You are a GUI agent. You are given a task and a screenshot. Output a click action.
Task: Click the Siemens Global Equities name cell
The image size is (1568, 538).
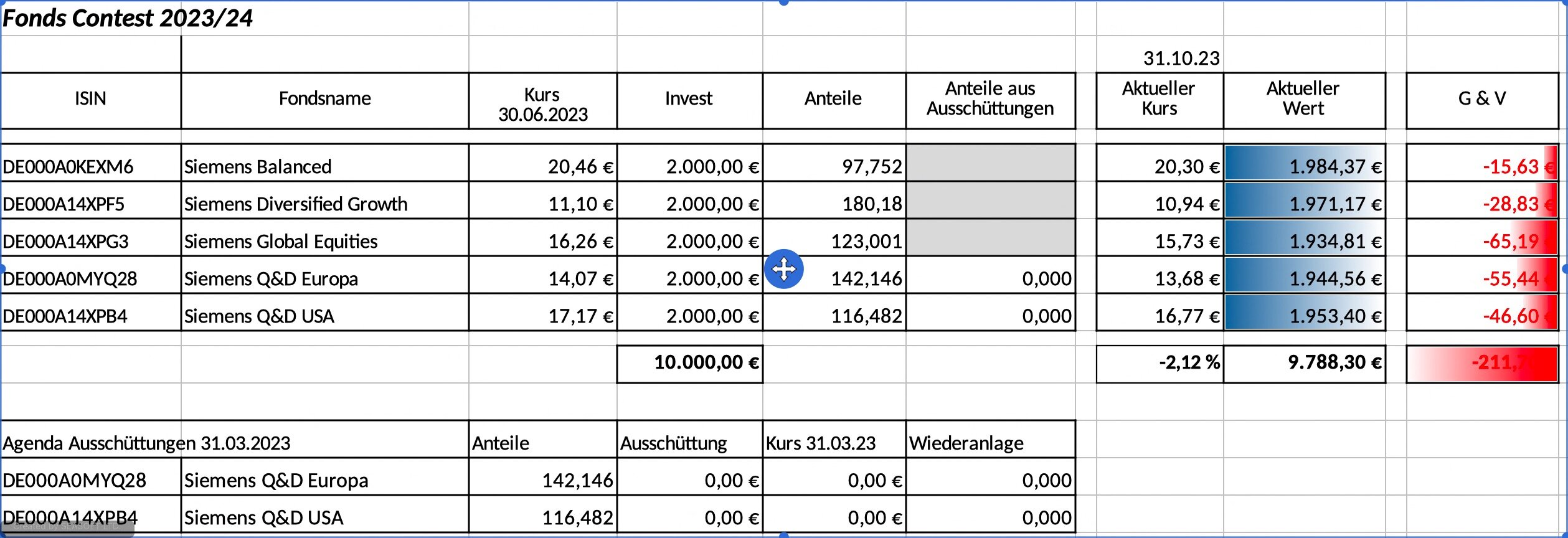[x=324, y=242]
